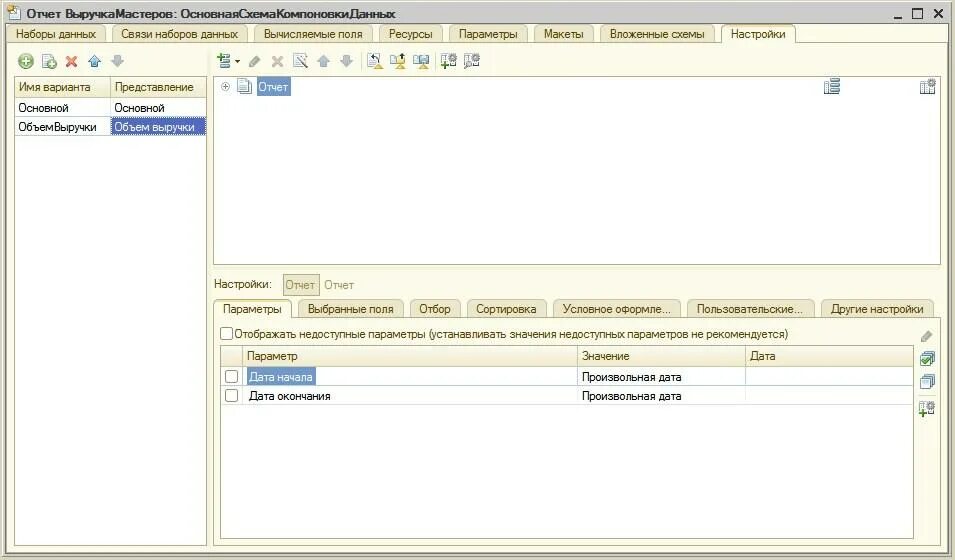
Task: Click the Значение column header
Action: pyautogui.click(x=661, y=356)
